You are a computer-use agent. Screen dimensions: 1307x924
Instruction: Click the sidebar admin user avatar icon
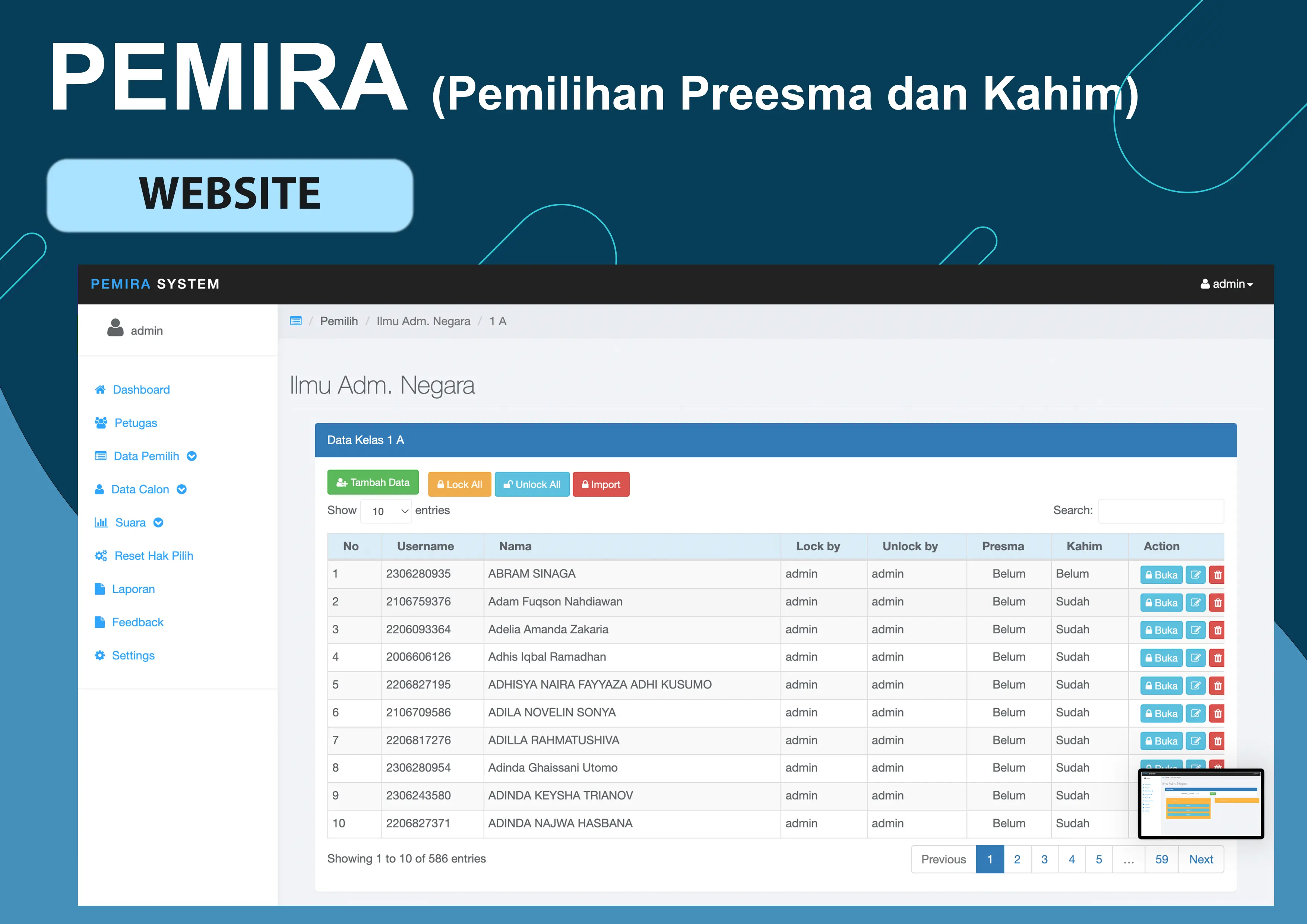(x=115, y=327)
